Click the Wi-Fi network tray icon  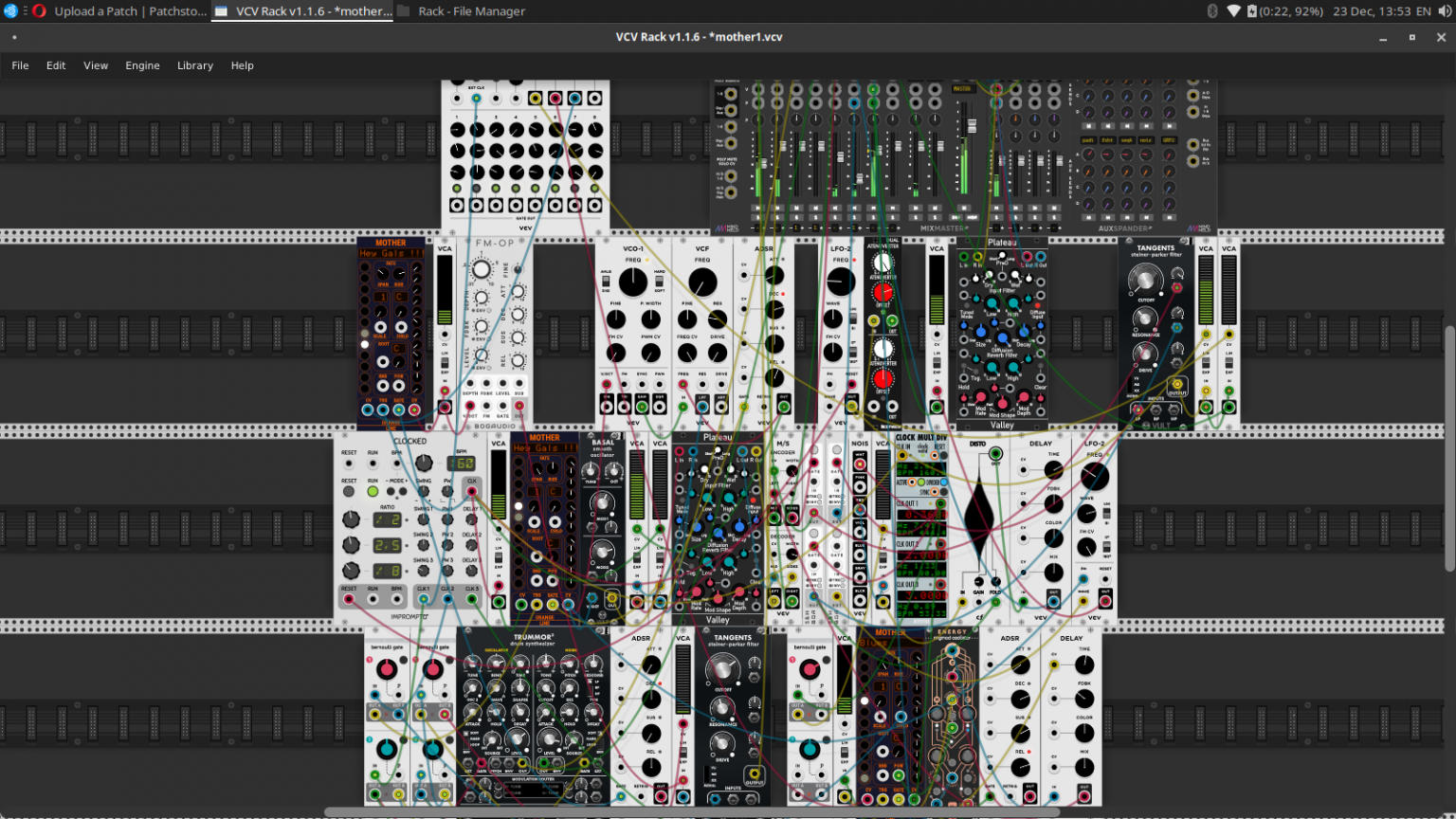1233,11
